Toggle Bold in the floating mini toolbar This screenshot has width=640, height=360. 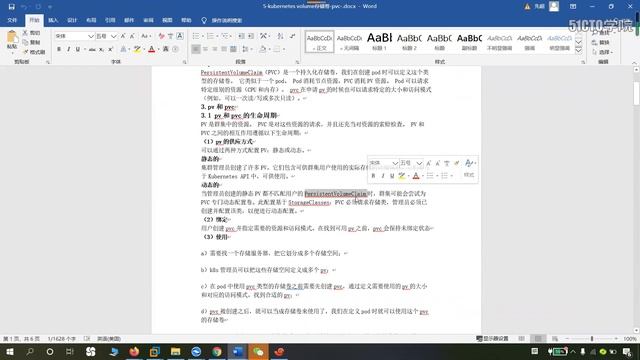[373, 176]
